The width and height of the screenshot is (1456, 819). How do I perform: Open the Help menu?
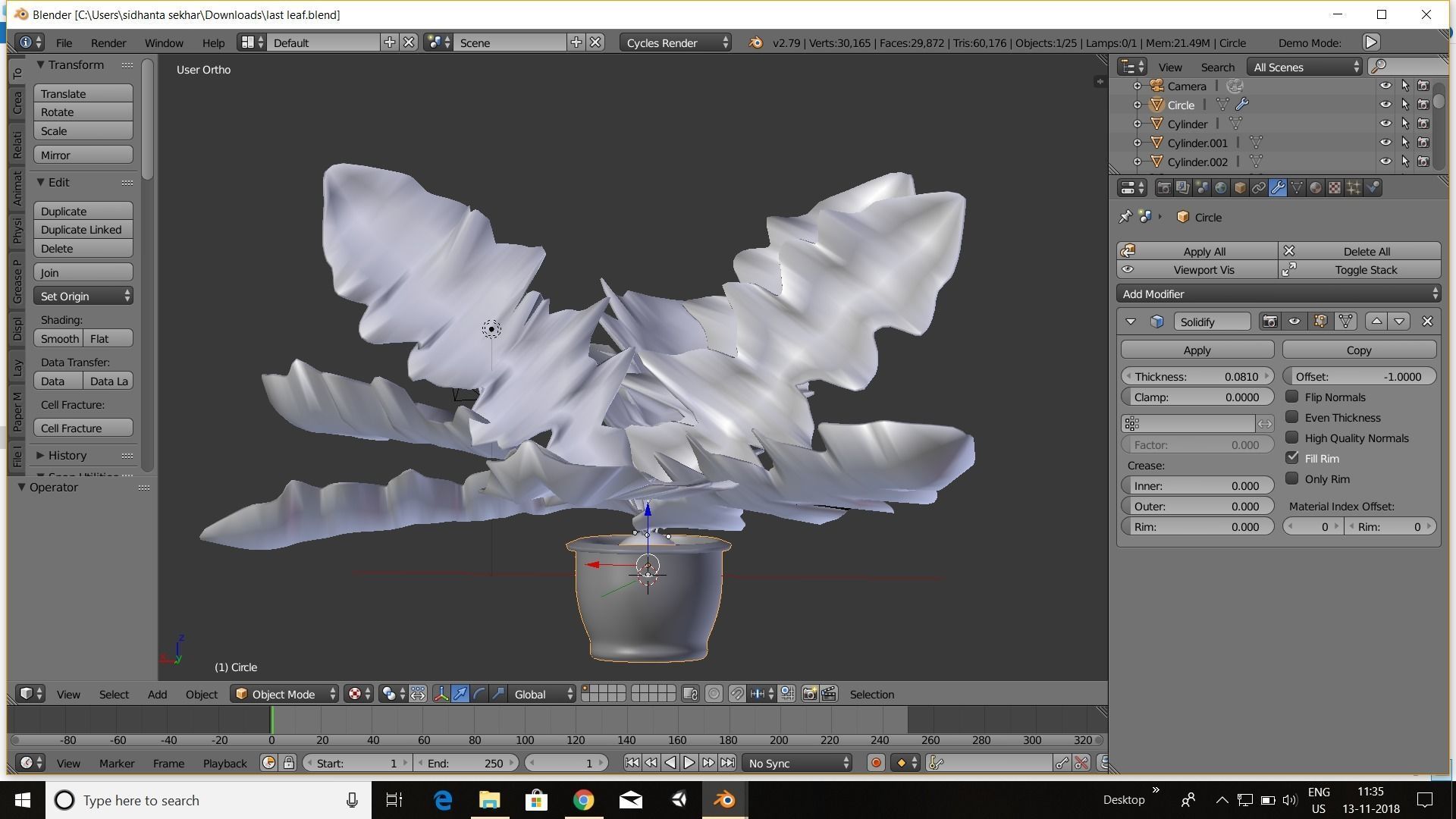point(213,42)
